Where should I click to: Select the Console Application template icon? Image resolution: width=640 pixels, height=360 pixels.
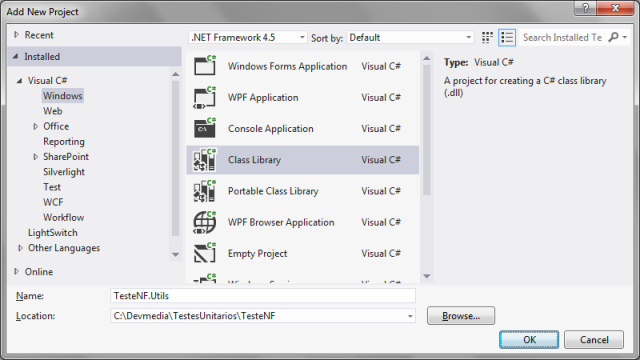204,128
